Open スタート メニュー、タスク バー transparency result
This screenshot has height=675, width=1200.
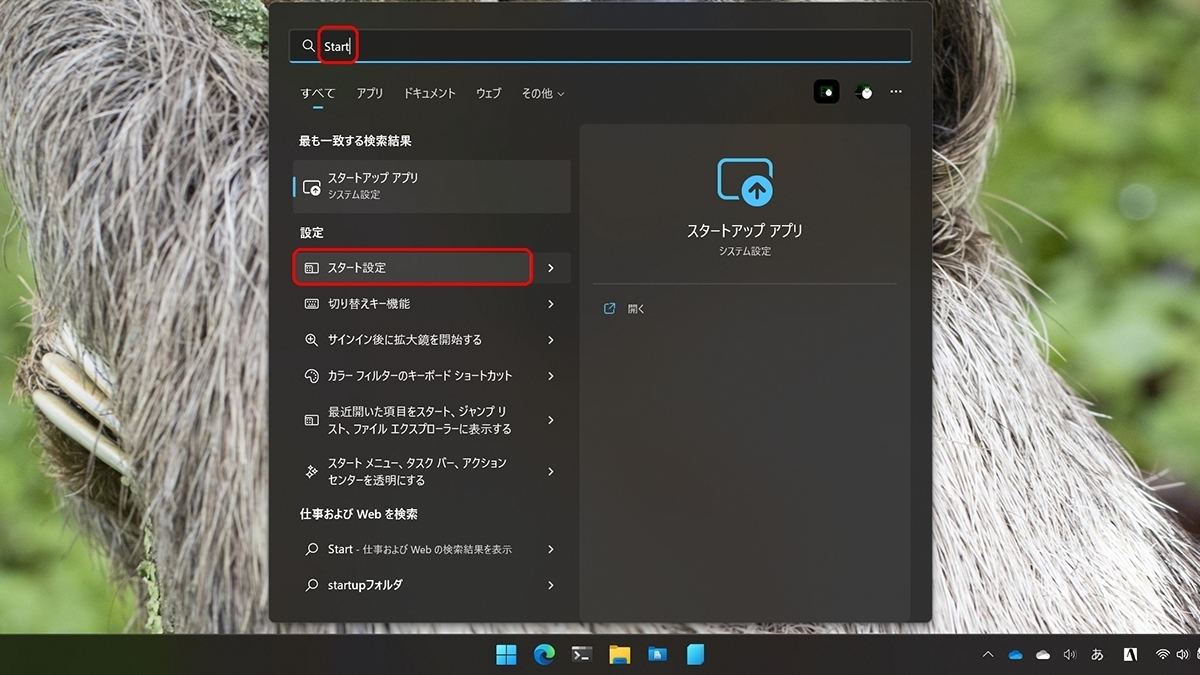412,471
